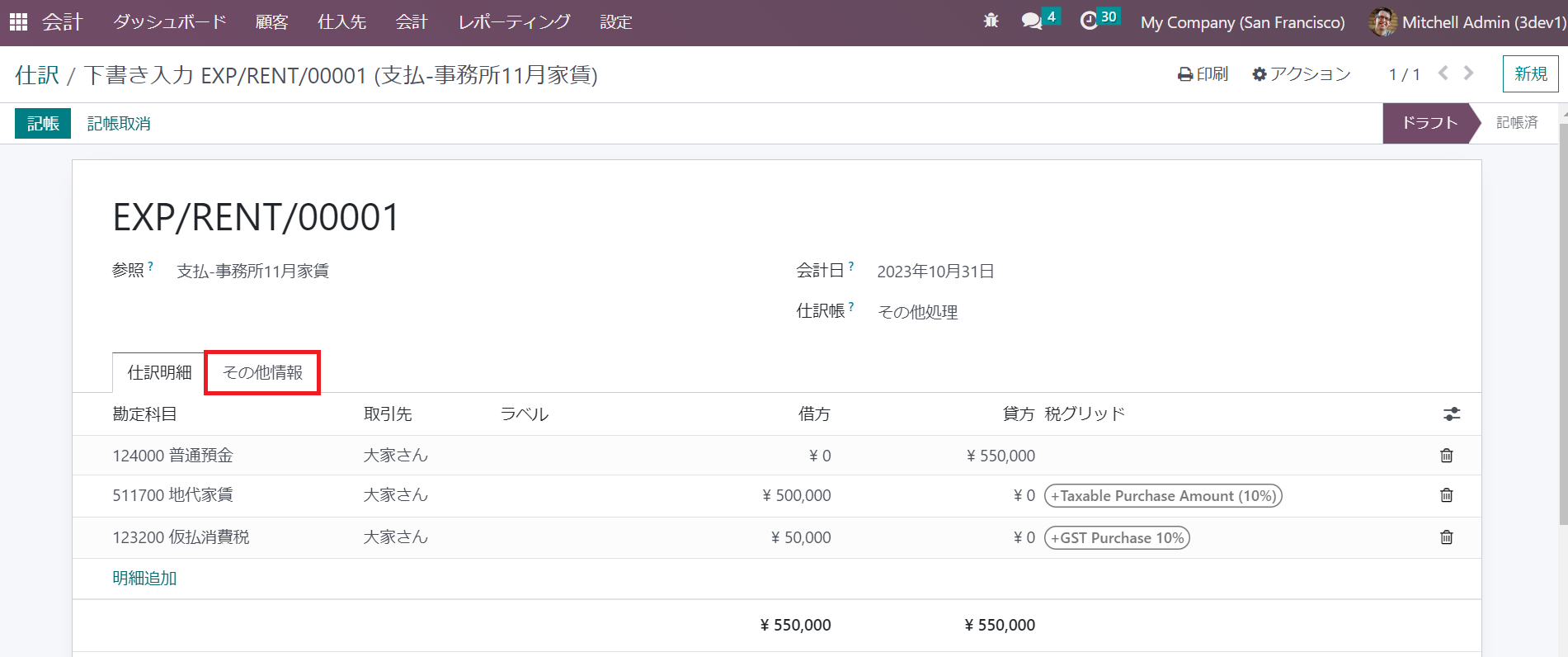Screen dimensions: 1568x657
Task: Click the 記帳 button
Action: point(43,124)
